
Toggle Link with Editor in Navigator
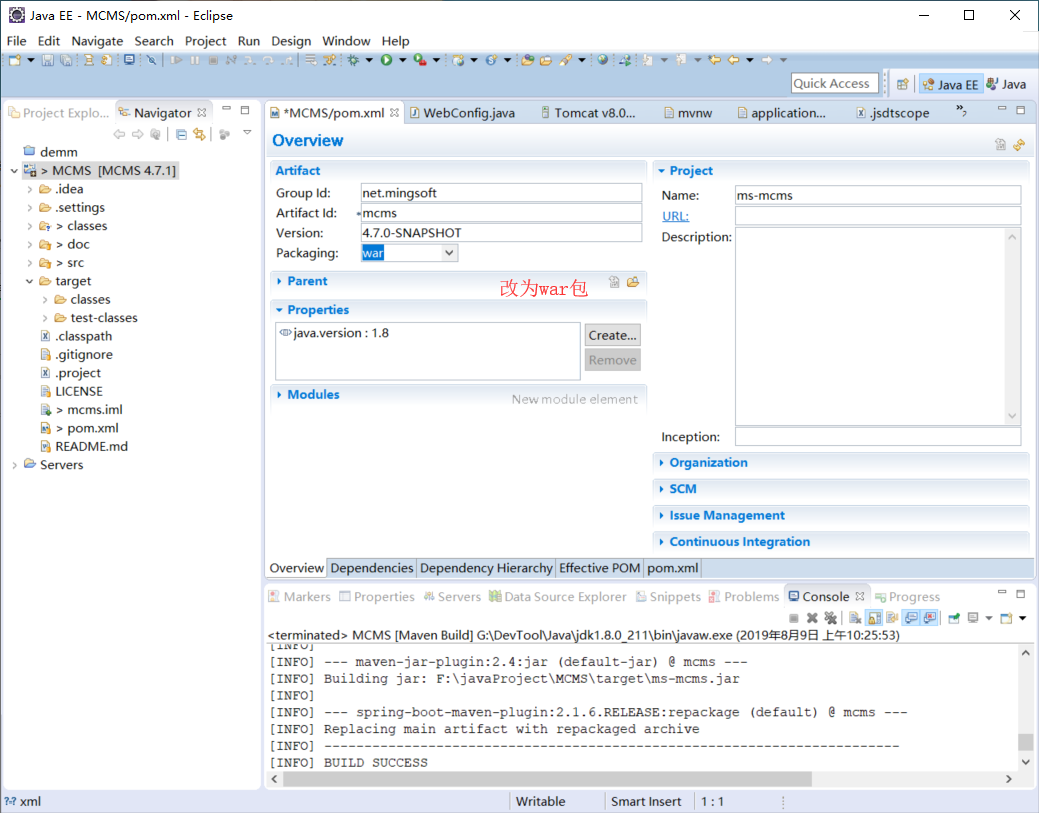199,135
